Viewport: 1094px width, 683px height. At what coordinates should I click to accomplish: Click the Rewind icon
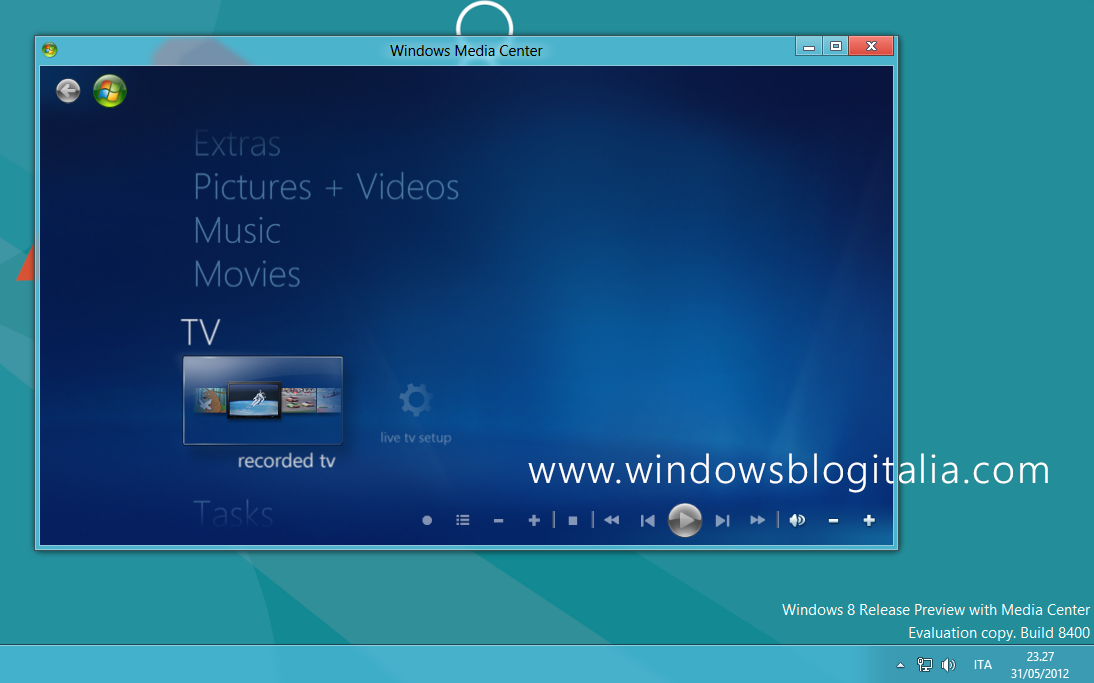(611, 520)
